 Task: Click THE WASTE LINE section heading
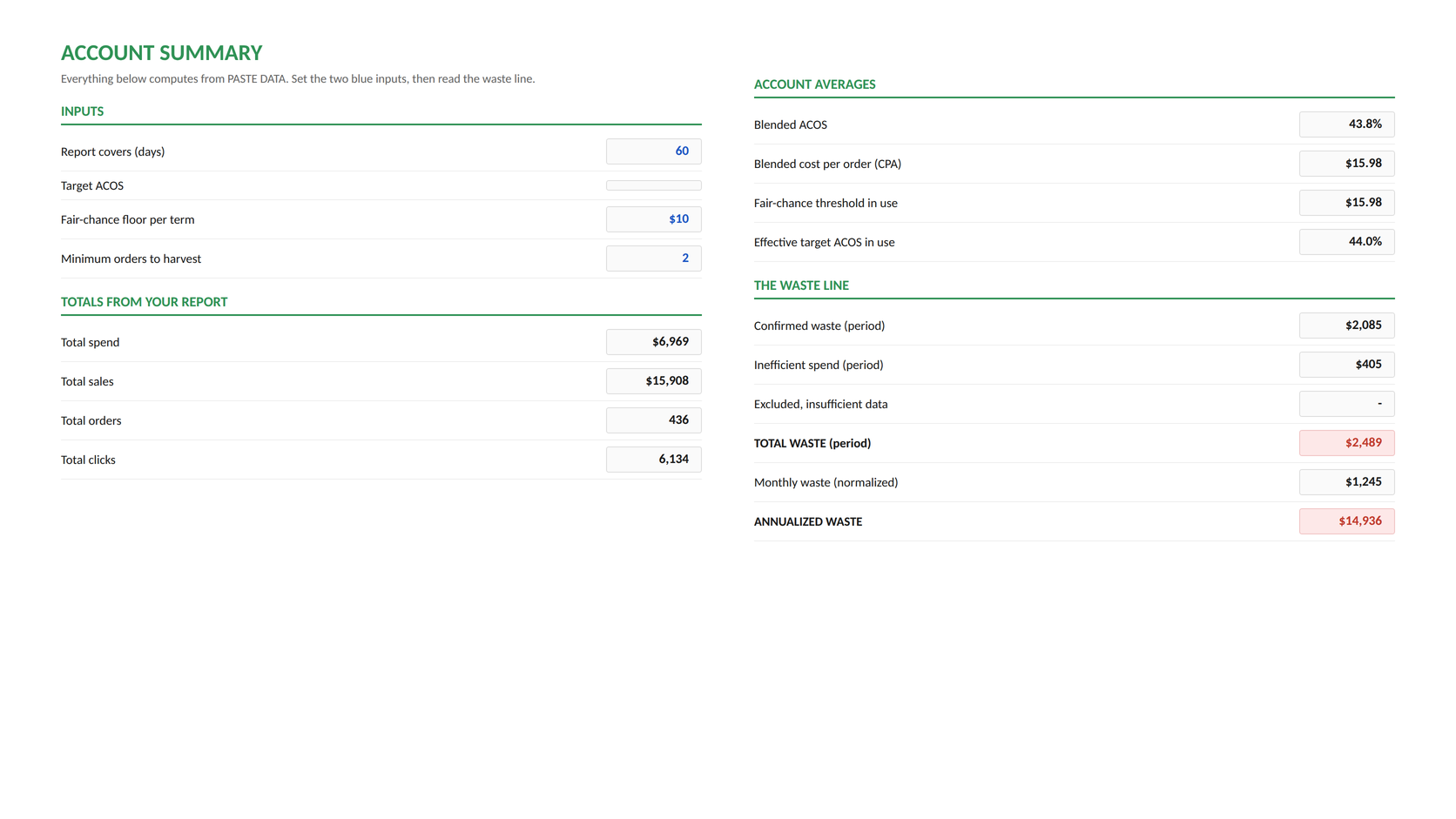[801, 285]
